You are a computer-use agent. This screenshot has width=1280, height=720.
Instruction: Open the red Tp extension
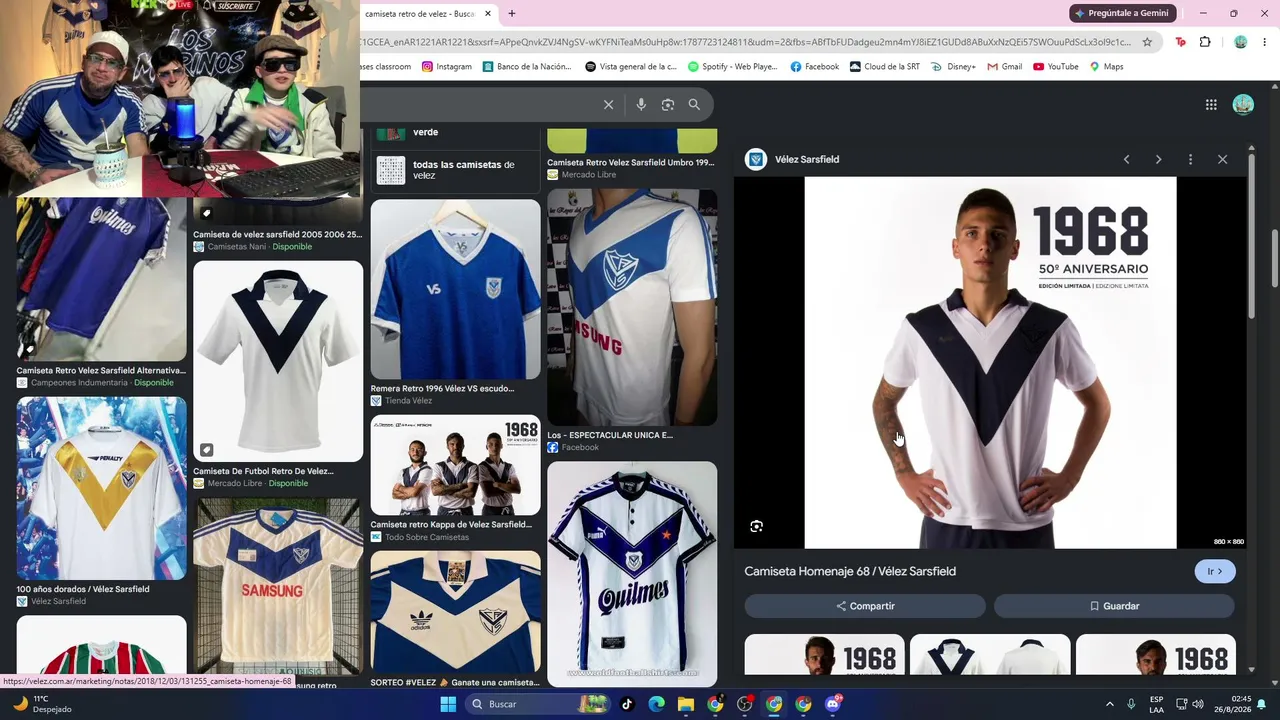coord(1181,42)
